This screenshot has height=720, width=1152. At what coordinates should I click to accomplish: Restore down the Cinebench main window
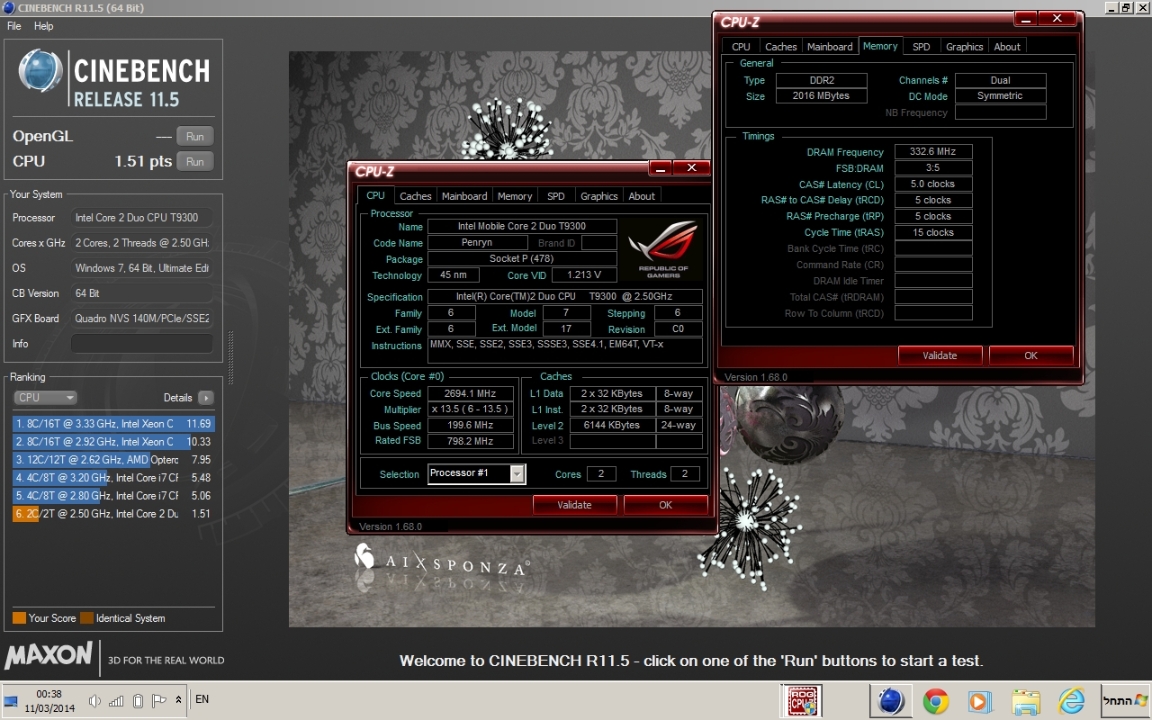(x=1126, y=7)
